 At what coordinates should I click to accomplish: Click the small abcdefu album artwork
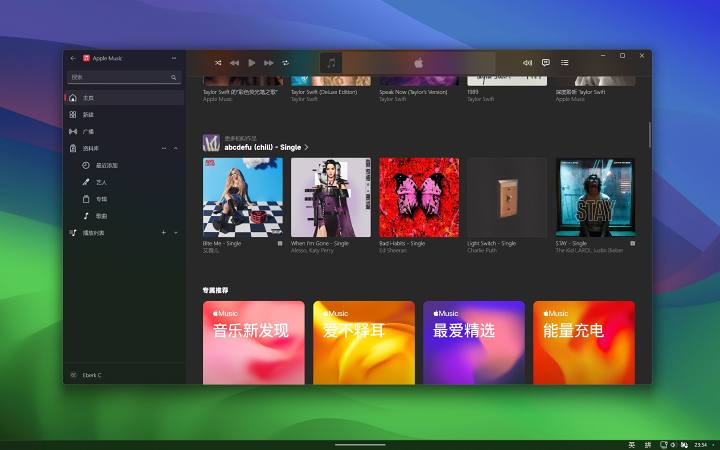point(211,143)
